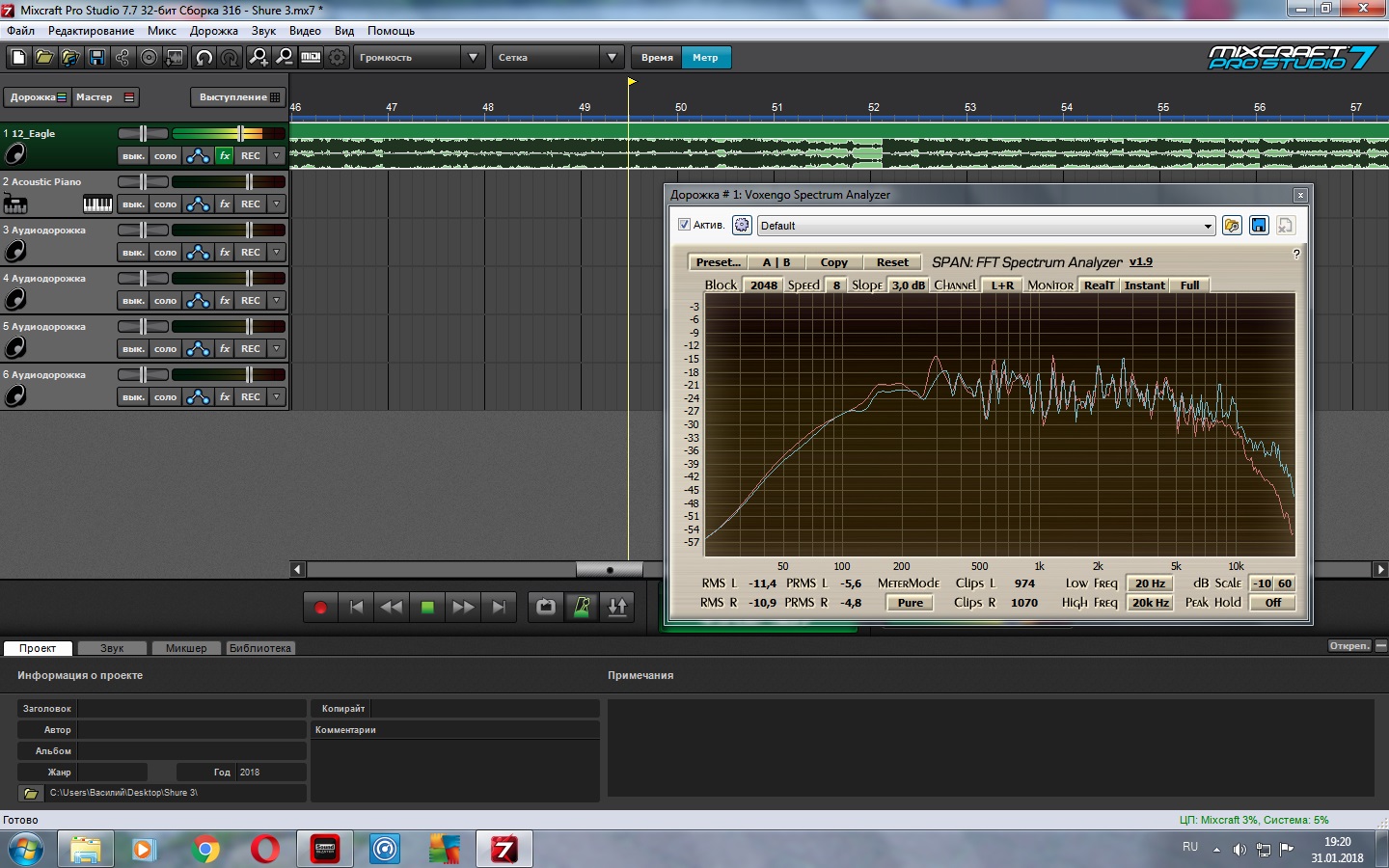The height and width of the screenshot is (868, 1389).
Task: Open fx on track 3 Аудиодорожка
Action: click(x=225, y=252)
